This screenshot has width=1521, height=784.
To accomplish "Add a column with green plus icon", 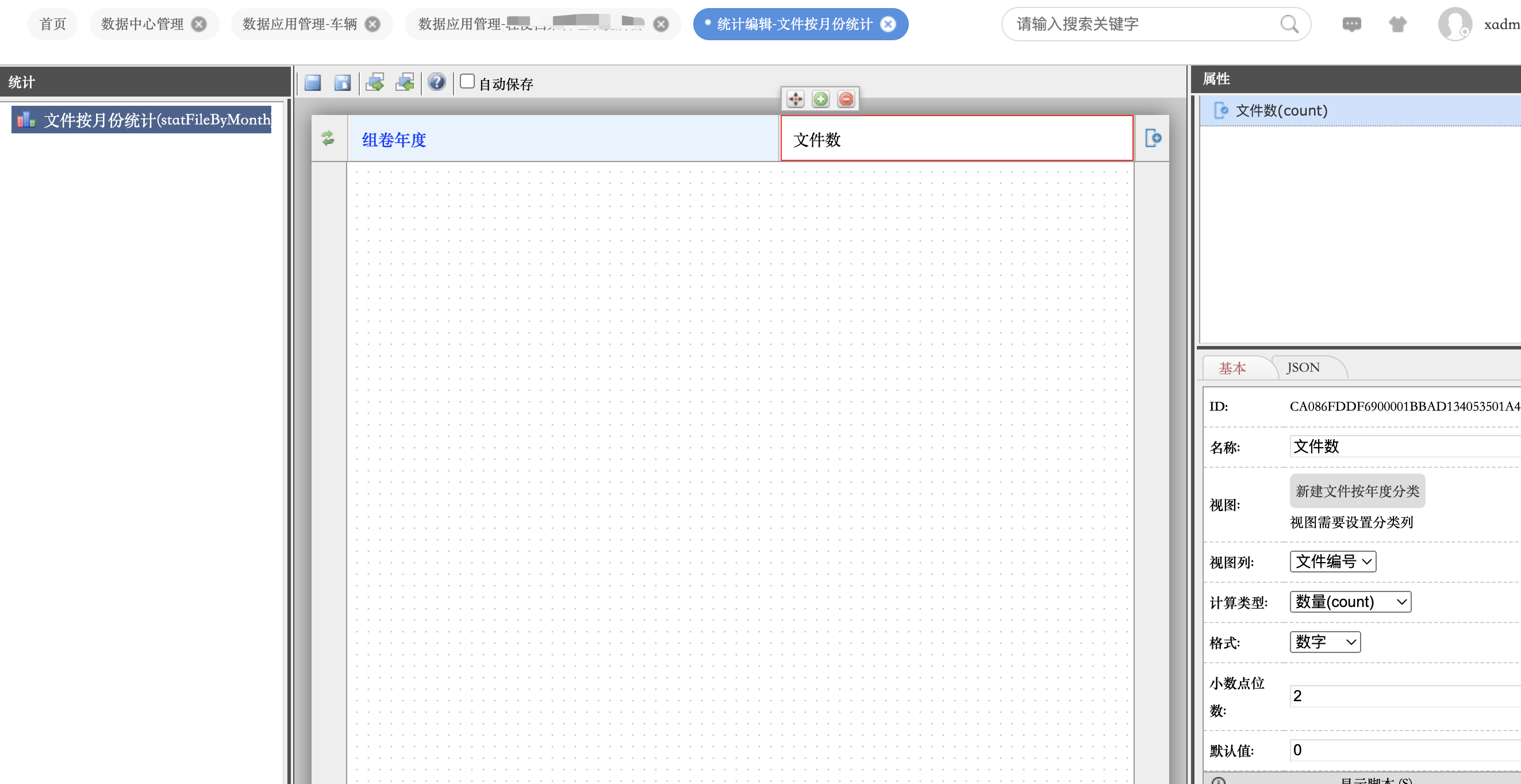I will pos(820,99).
